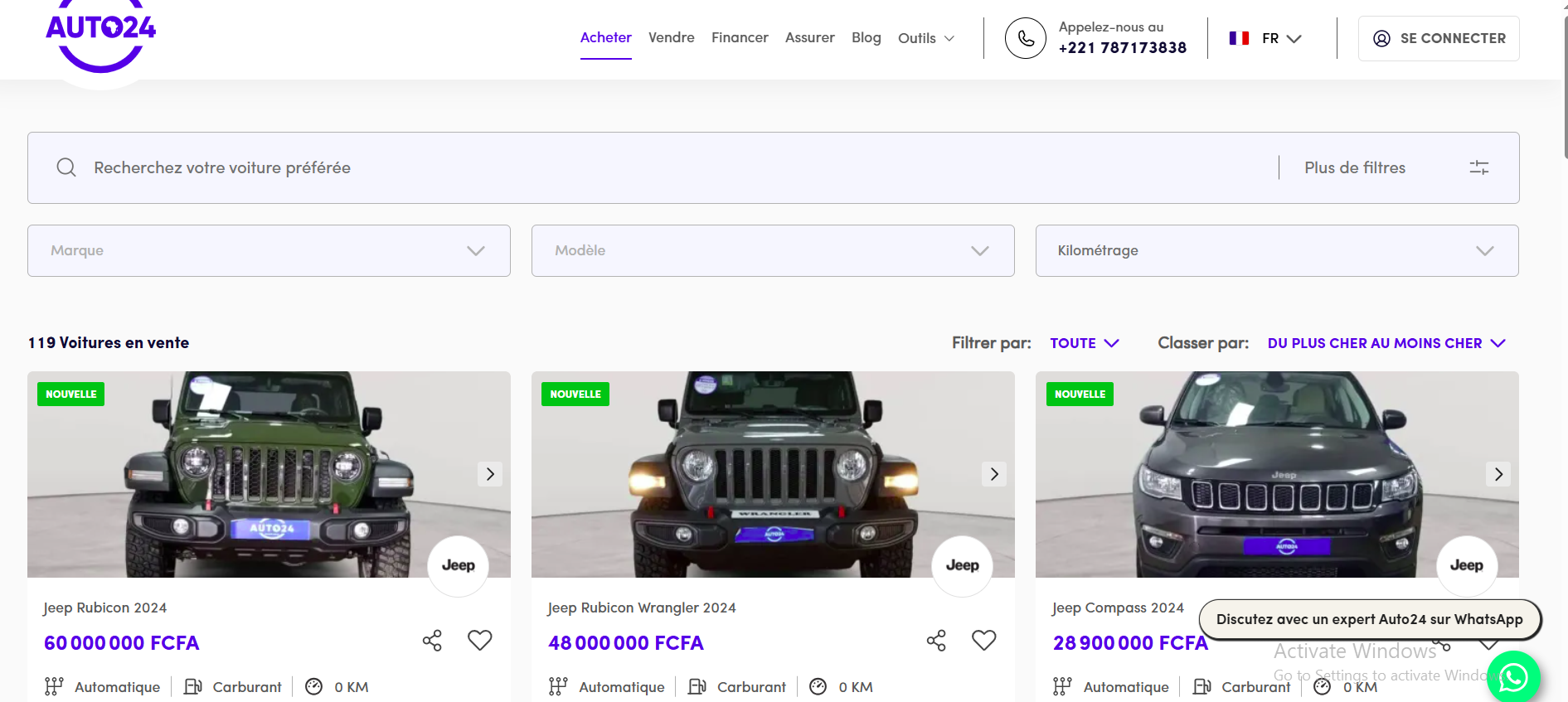Click the phone call icon
1568x702 pixels.
point(1026,38)
